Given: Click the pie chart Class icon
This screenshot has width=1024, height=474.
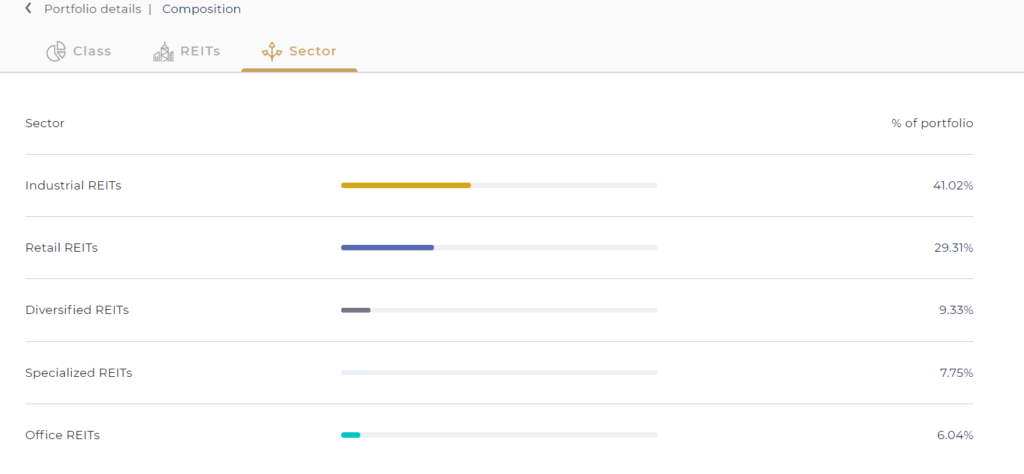Looking at the screenshot, I should point(56,52).
